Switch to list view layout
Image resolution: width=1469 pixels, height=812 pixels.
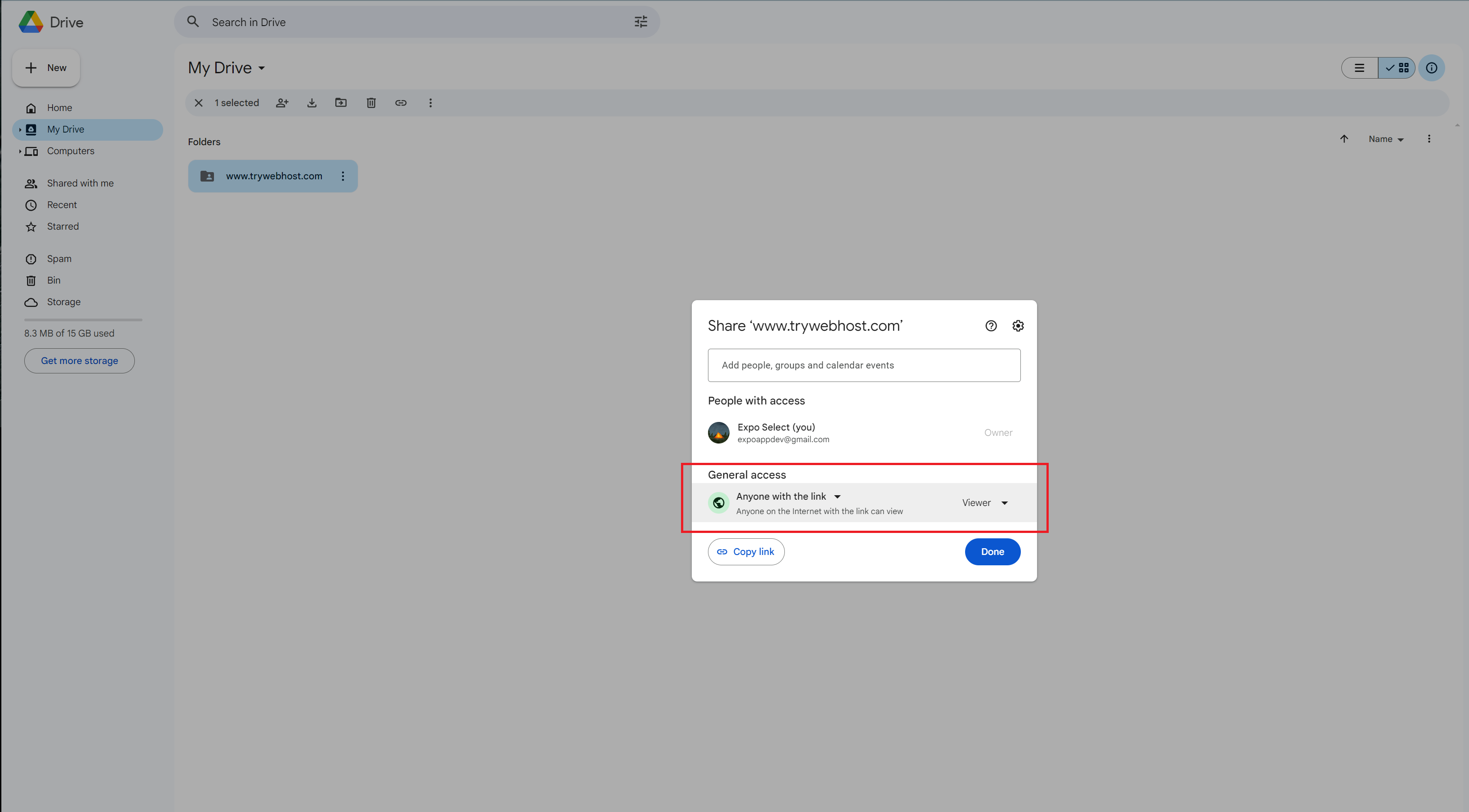click(x=1359, y=68)
